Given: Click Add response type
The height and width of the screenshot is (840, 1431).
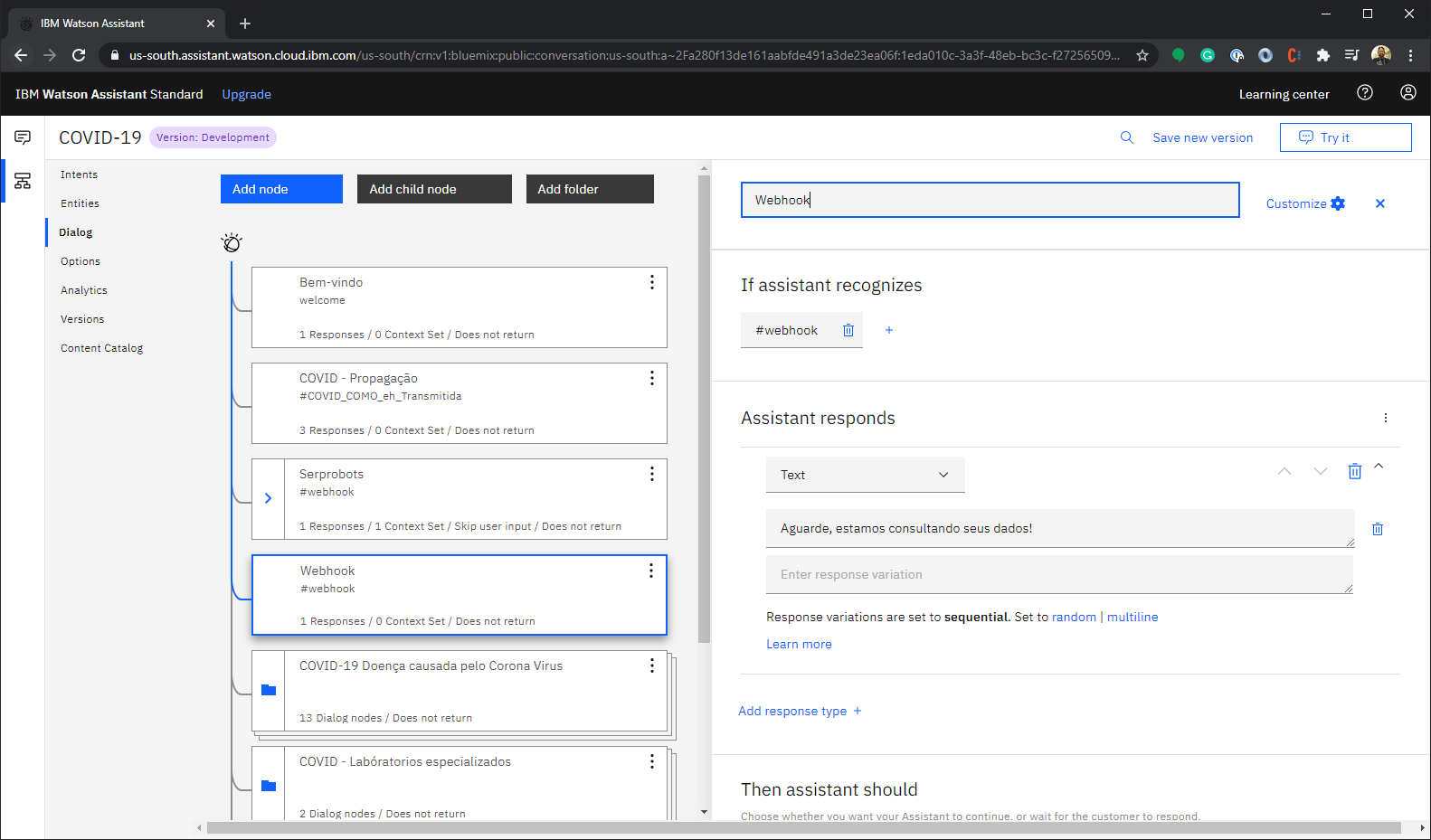Looking at the screenshot, I should 800,711.
